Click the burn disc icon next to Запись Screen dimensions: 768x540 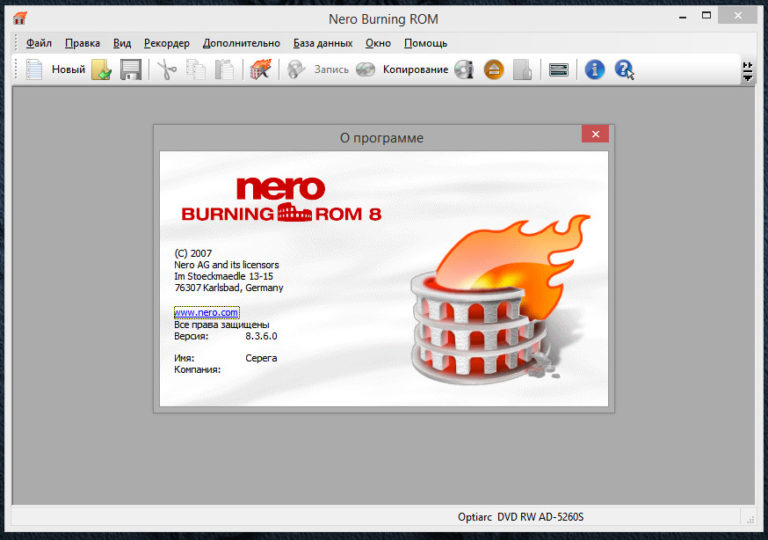tap(296, 70)
